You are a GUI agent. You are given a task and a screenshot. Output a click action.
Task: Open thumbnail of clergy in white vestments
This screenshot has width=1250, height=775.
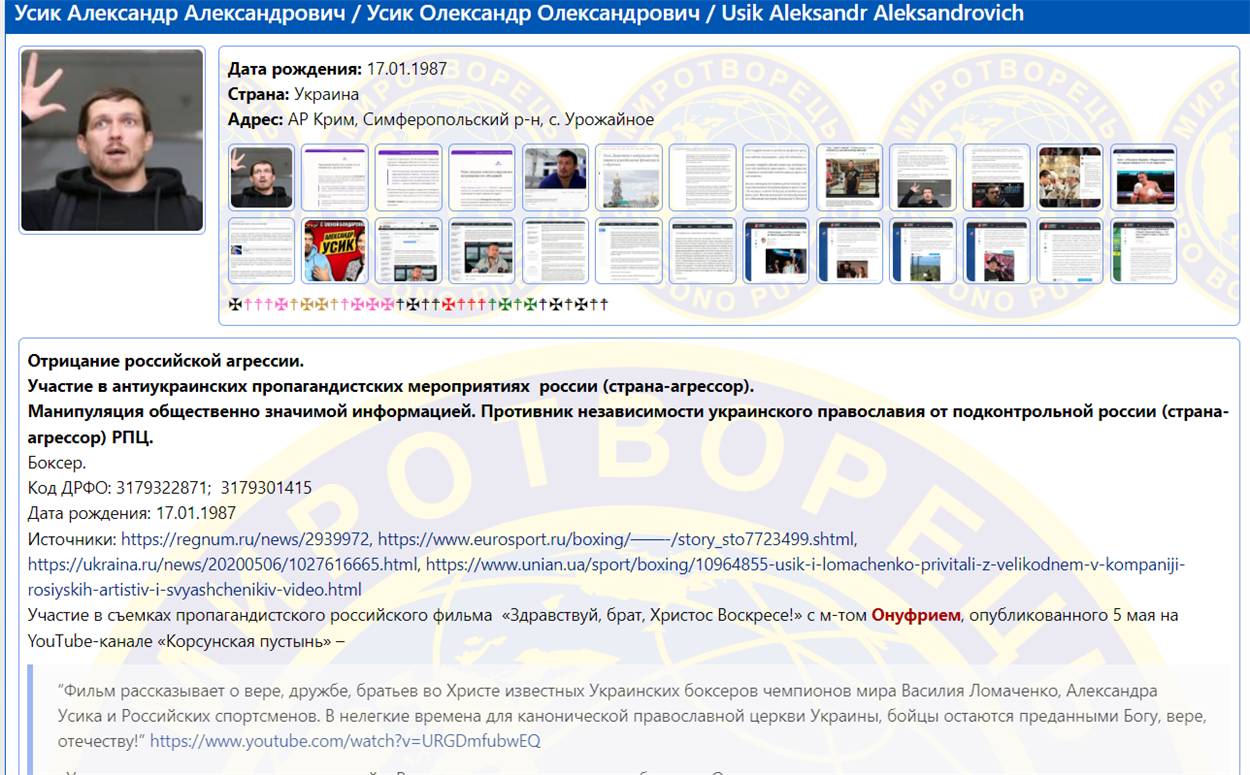point(1070,177)
